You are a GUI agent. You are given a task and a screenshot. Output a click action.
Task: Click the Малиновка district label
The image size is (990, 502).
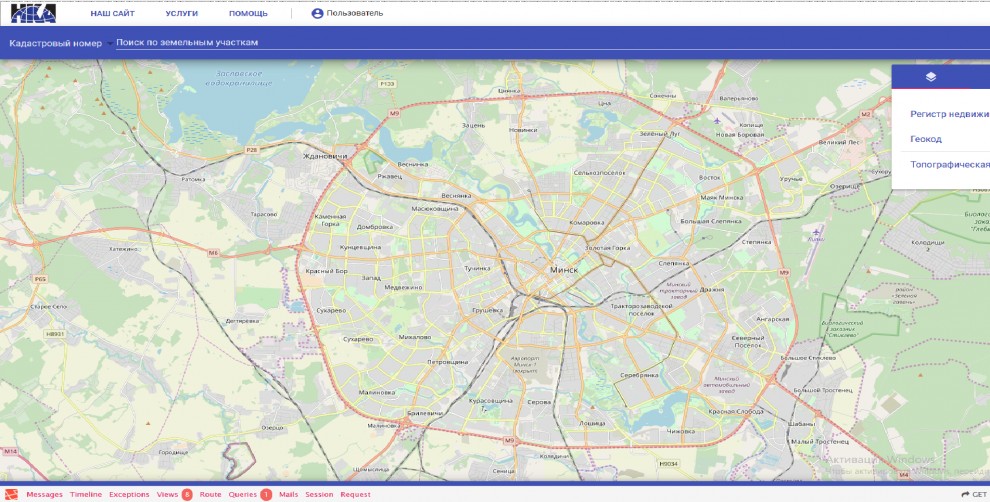coord(377,392)
